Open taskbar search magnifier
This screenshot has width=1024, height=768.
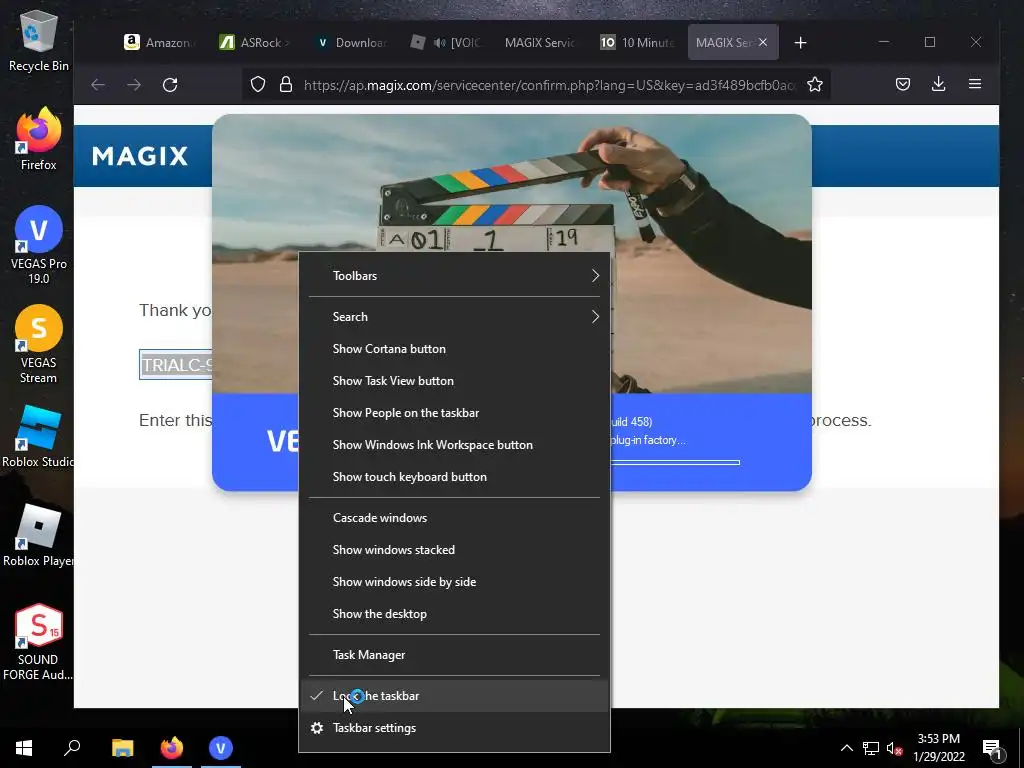click(x=72, y=748)
